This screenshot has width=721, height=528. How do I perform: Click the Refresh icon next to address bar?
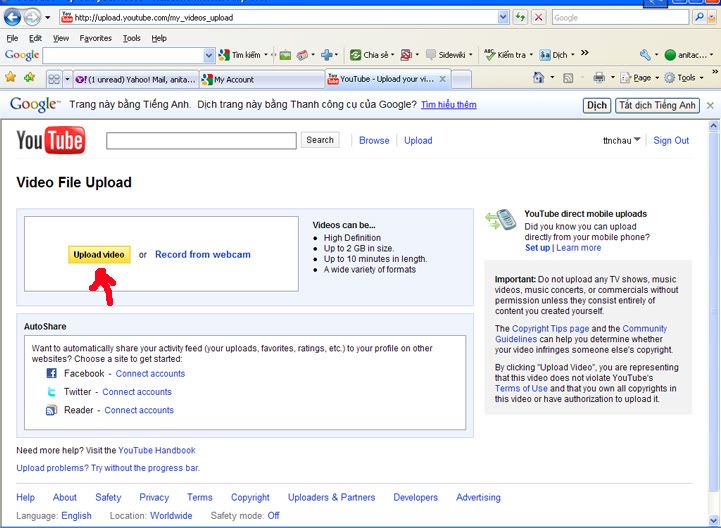[x=520, y=18]
